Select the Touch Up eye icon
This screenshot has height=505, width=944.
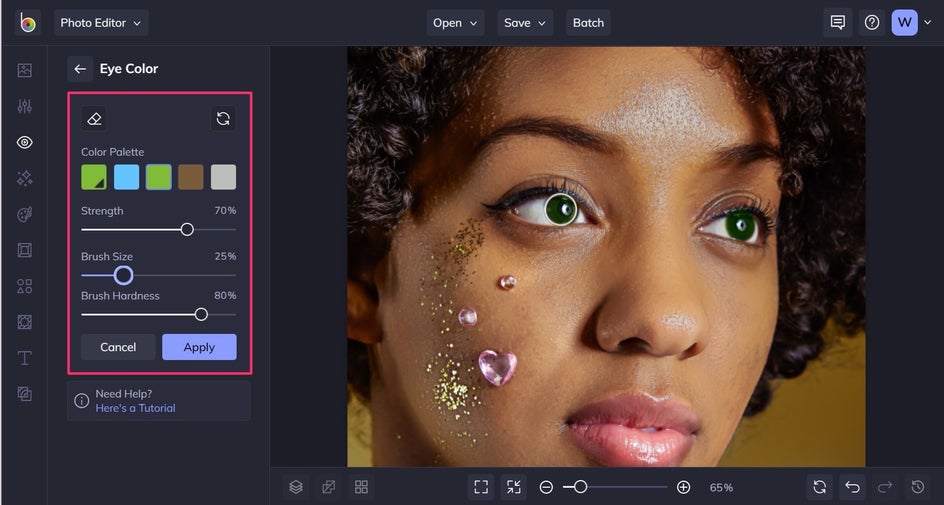25,143
